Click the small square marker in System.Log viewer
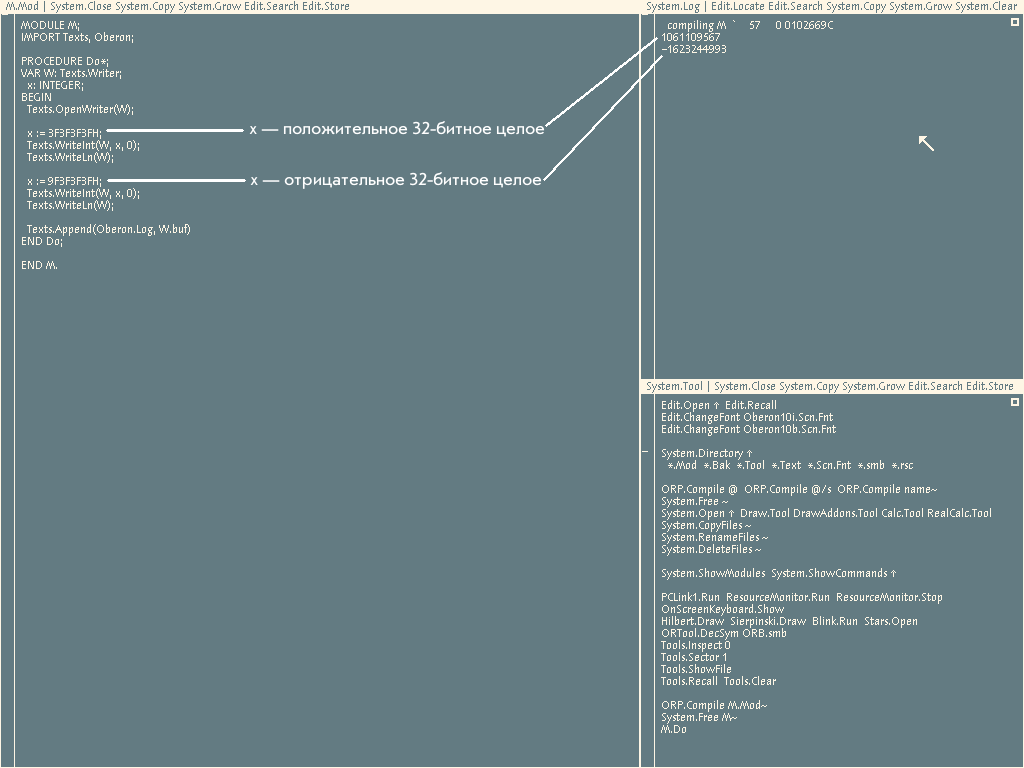1024x768 pixels. (x=1015, y=21)
